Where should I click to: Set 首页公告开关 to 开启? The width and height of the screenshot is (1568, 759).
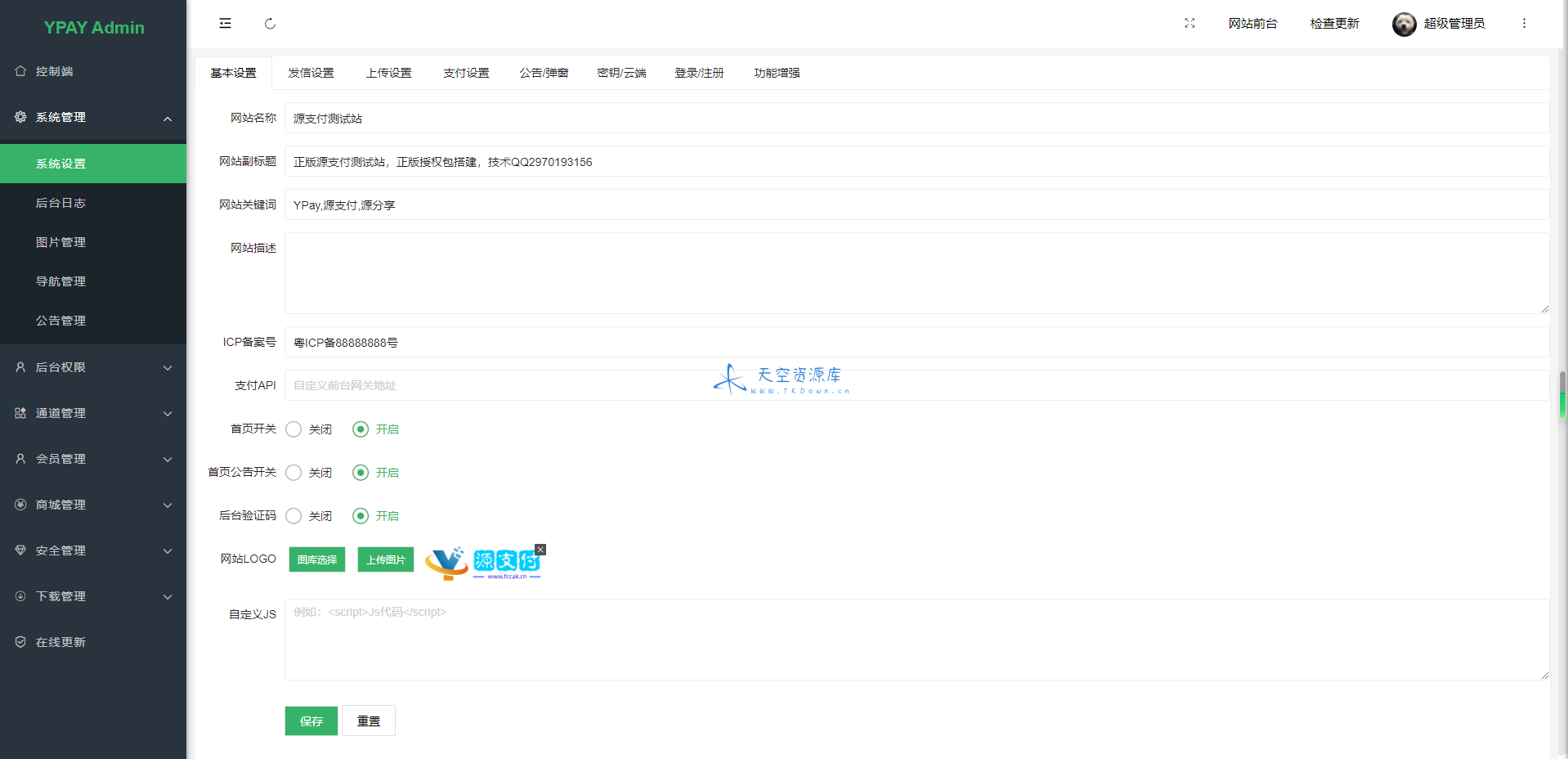(x=361, y=473)
